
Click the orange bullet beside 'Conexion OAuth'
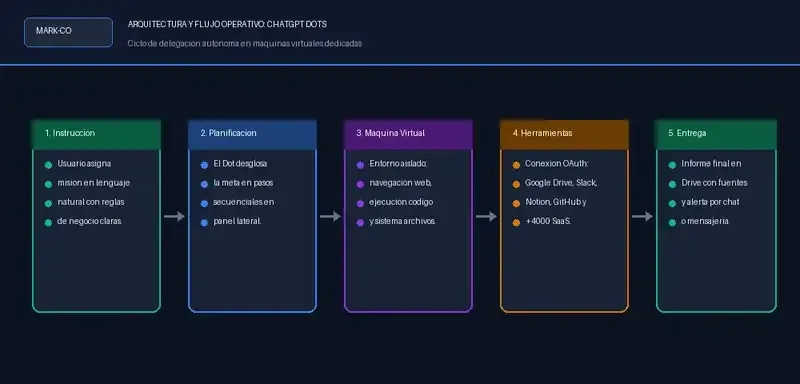coord(516,165)
